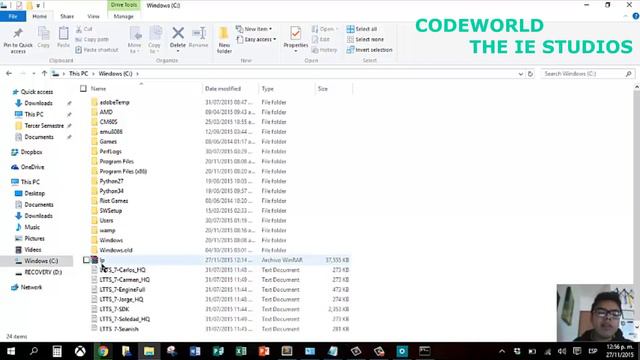
Task: Go back with the Back arrow
Action: point(9,73)
